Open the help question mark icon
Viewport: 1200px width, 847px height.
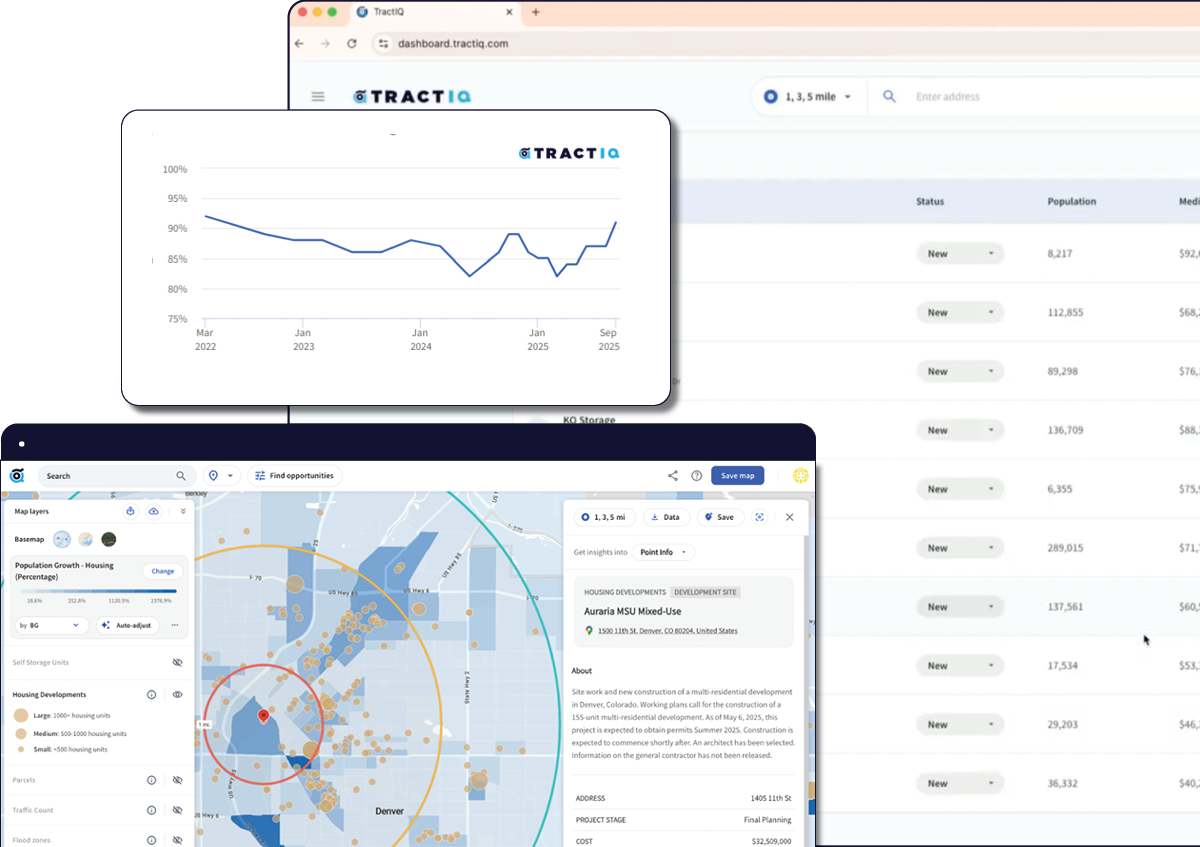(x=696, y=476)
